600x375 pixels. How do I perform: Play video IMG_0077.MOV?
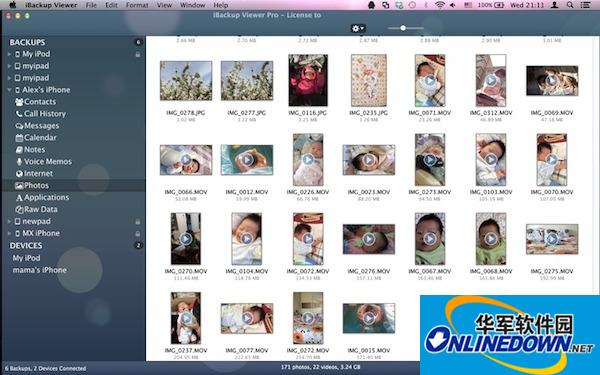point(247,318)
